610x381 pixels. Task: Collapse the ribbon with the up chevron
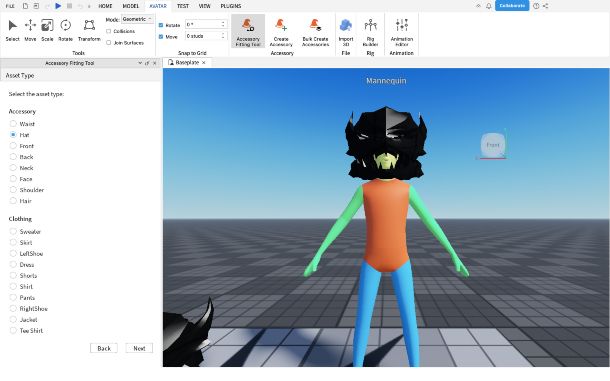tap(479, 6)
